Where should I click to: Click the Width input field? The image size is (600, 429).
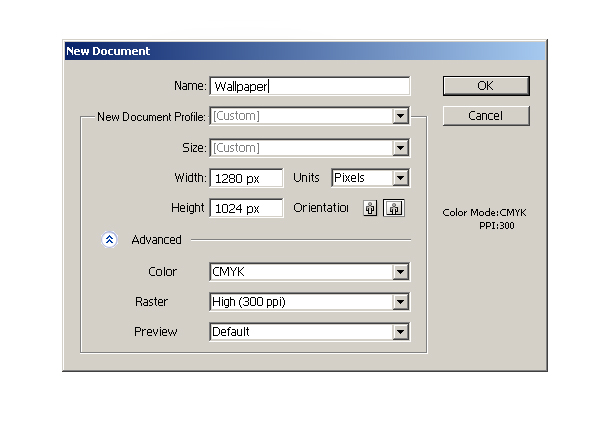coord(246,178)
